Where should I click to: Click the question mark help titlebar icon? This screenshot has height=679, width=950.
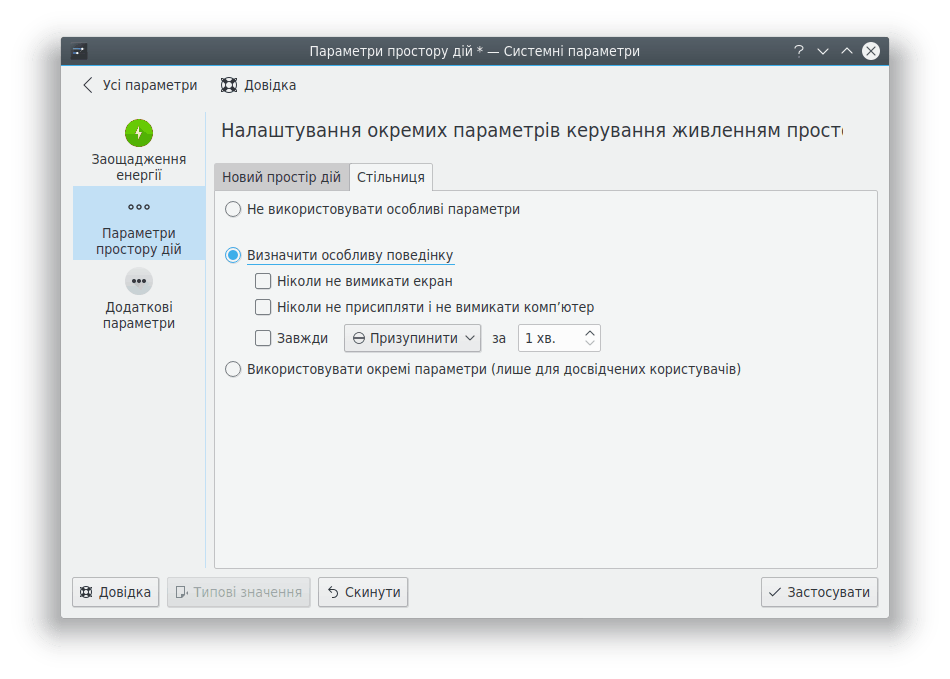coord(799,51)
